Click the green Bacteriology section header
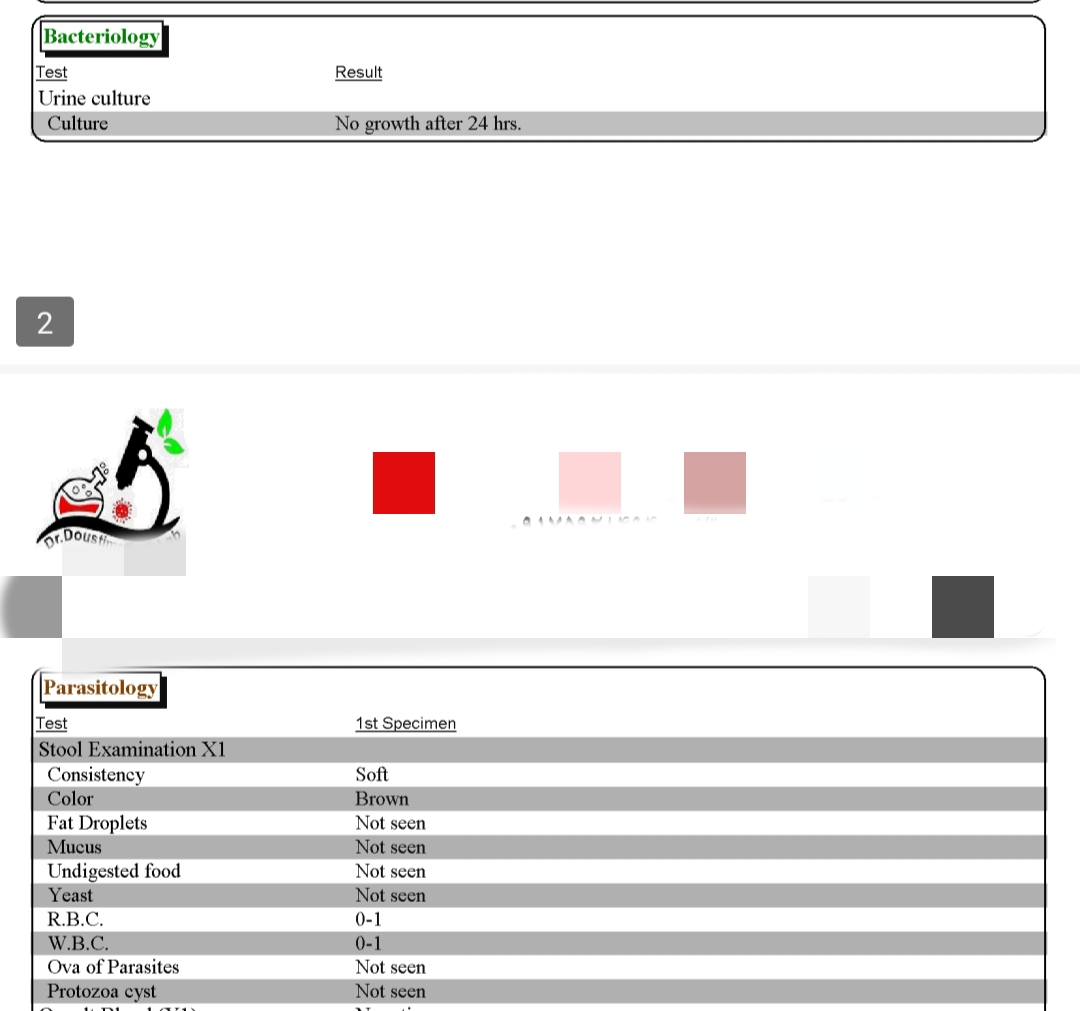Screen dimensions: 1080x1011 click(101, 38)
